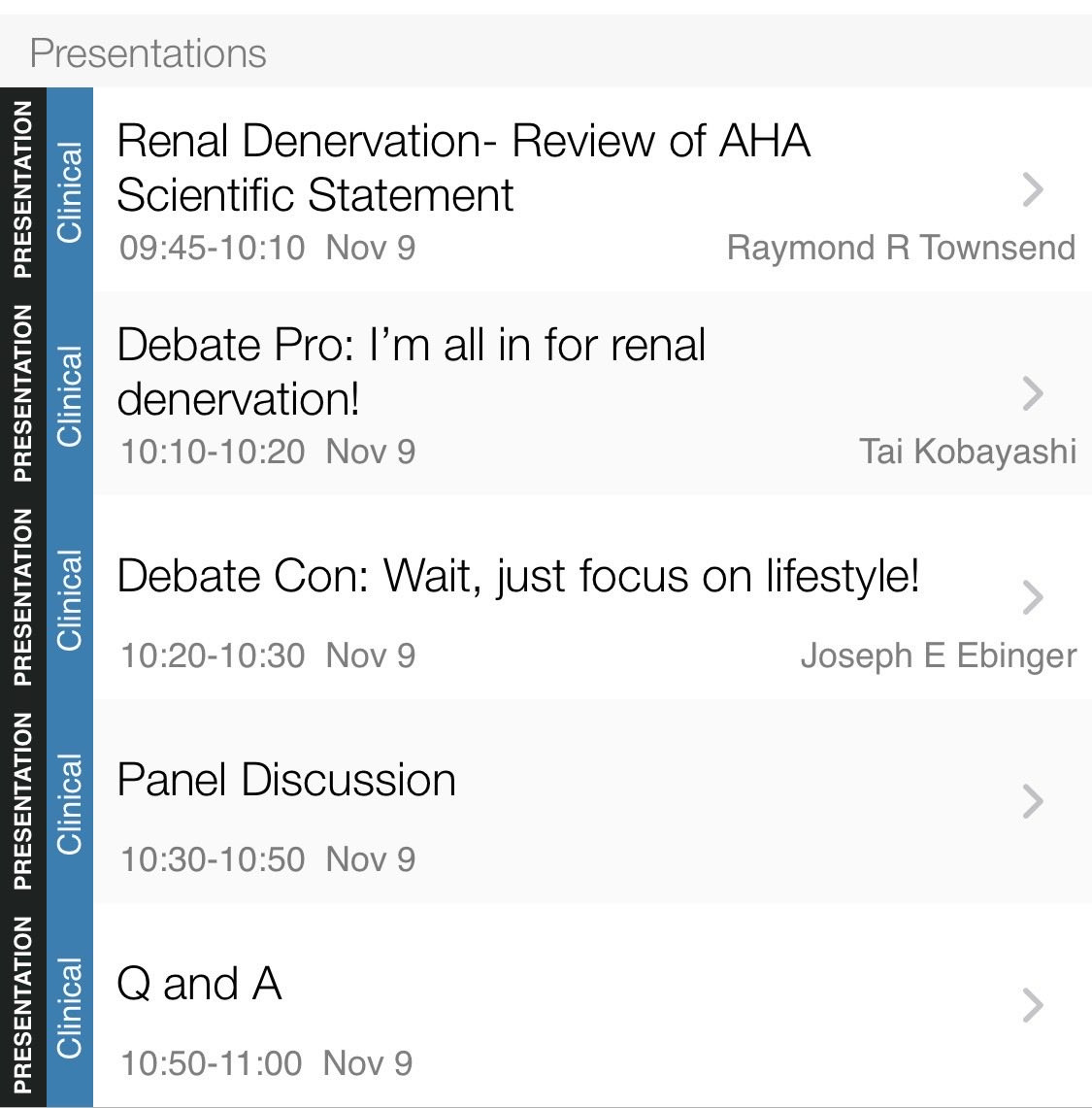The width and height of the screenshot is (1092, 1108).
Task: Open the Q and A title
Action: click(199, 984)
